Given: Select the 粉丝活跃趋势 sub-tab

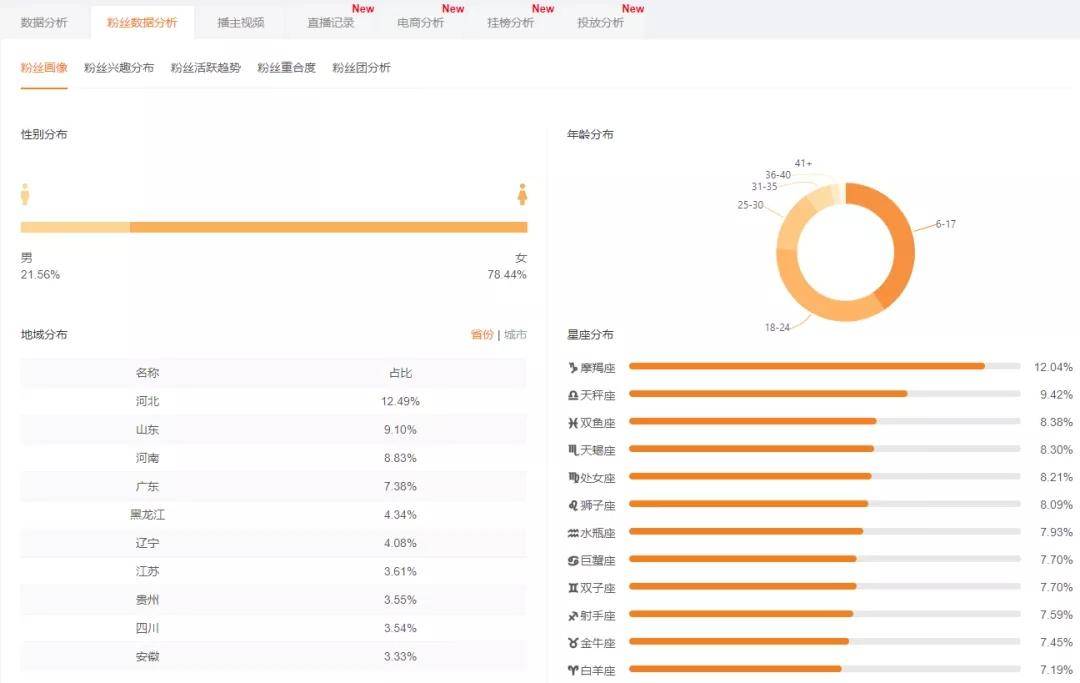Looking at the screenshot, I should point(205,68).
